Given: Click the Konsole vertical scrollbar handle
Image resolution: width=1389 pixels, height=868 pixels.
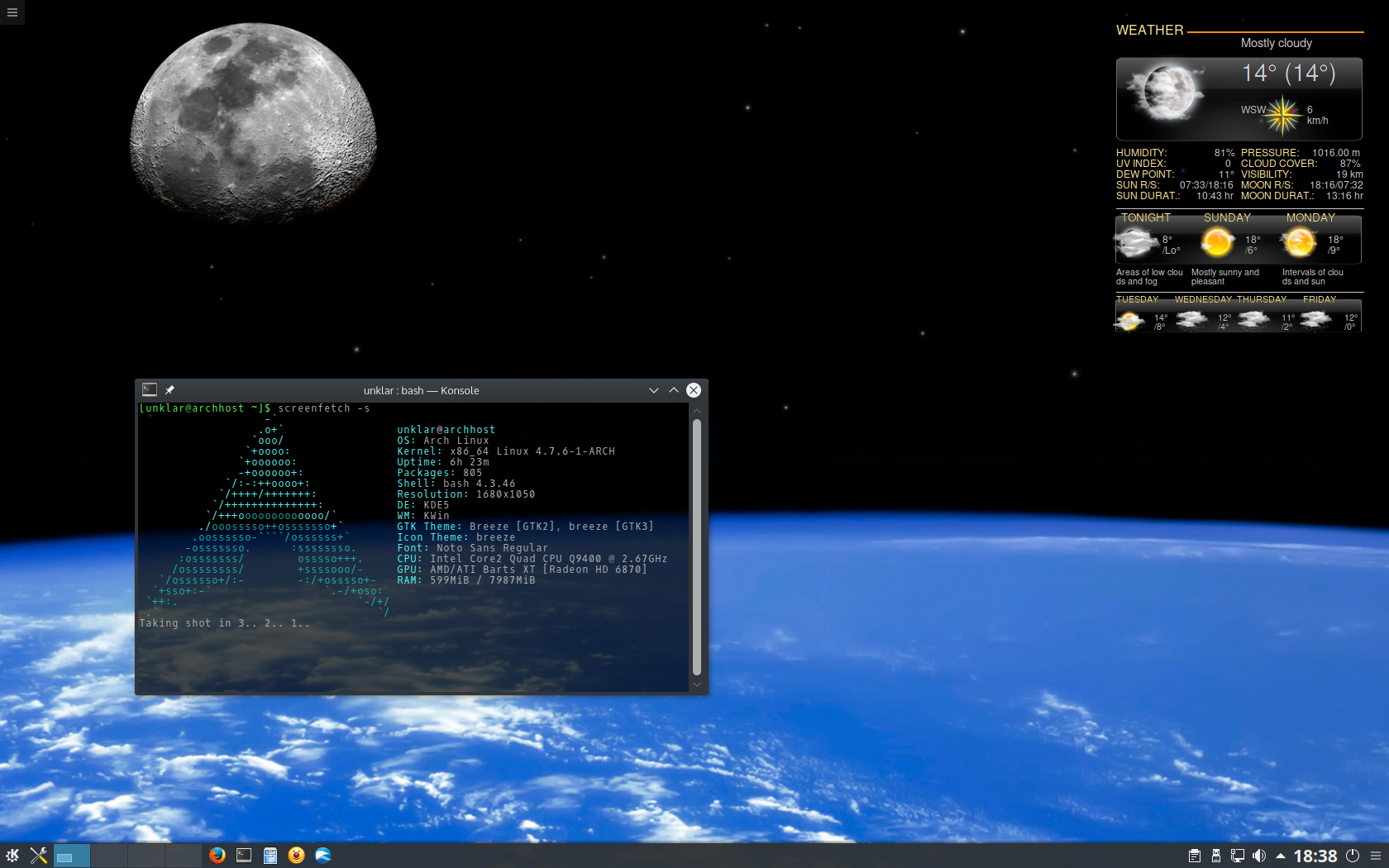Looking at the screenshot, I should click(696, 547).
